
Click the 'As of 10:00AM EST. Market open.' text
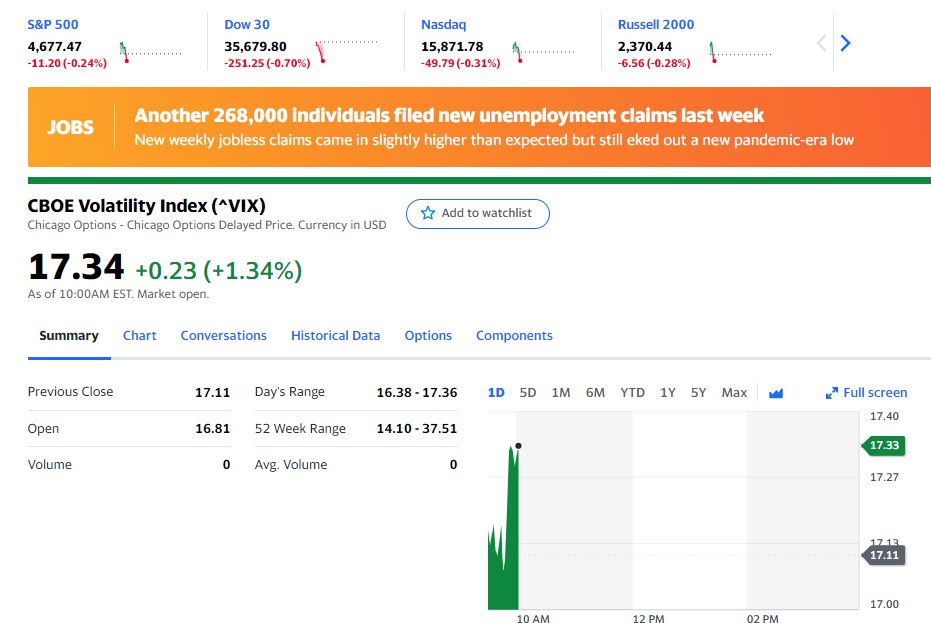pyautogui.click(x=118, y=294)
